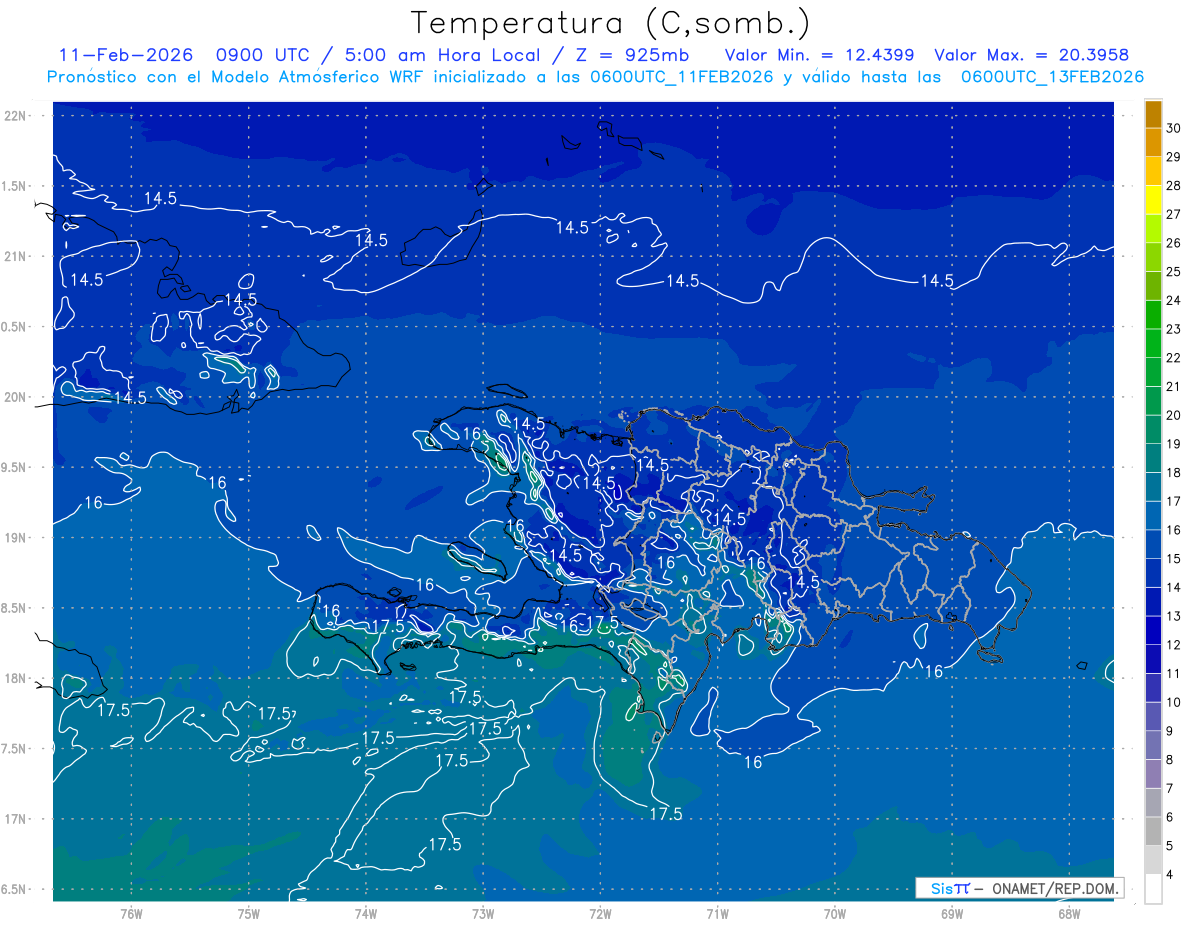
Task: Click the top orange-brown colorbar segment above 30
Action: click(x=1153, y=115)
